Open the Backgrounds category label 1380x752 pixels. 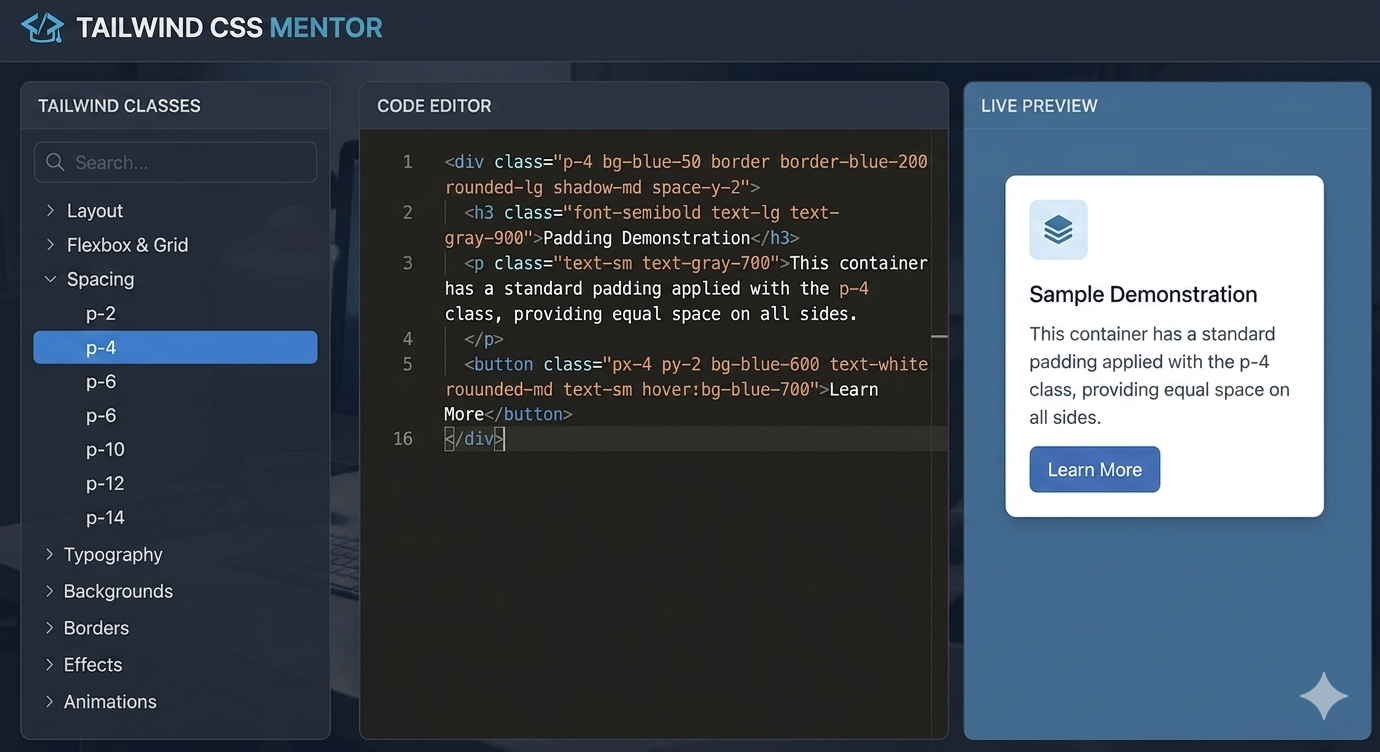(x=118, y=591)
